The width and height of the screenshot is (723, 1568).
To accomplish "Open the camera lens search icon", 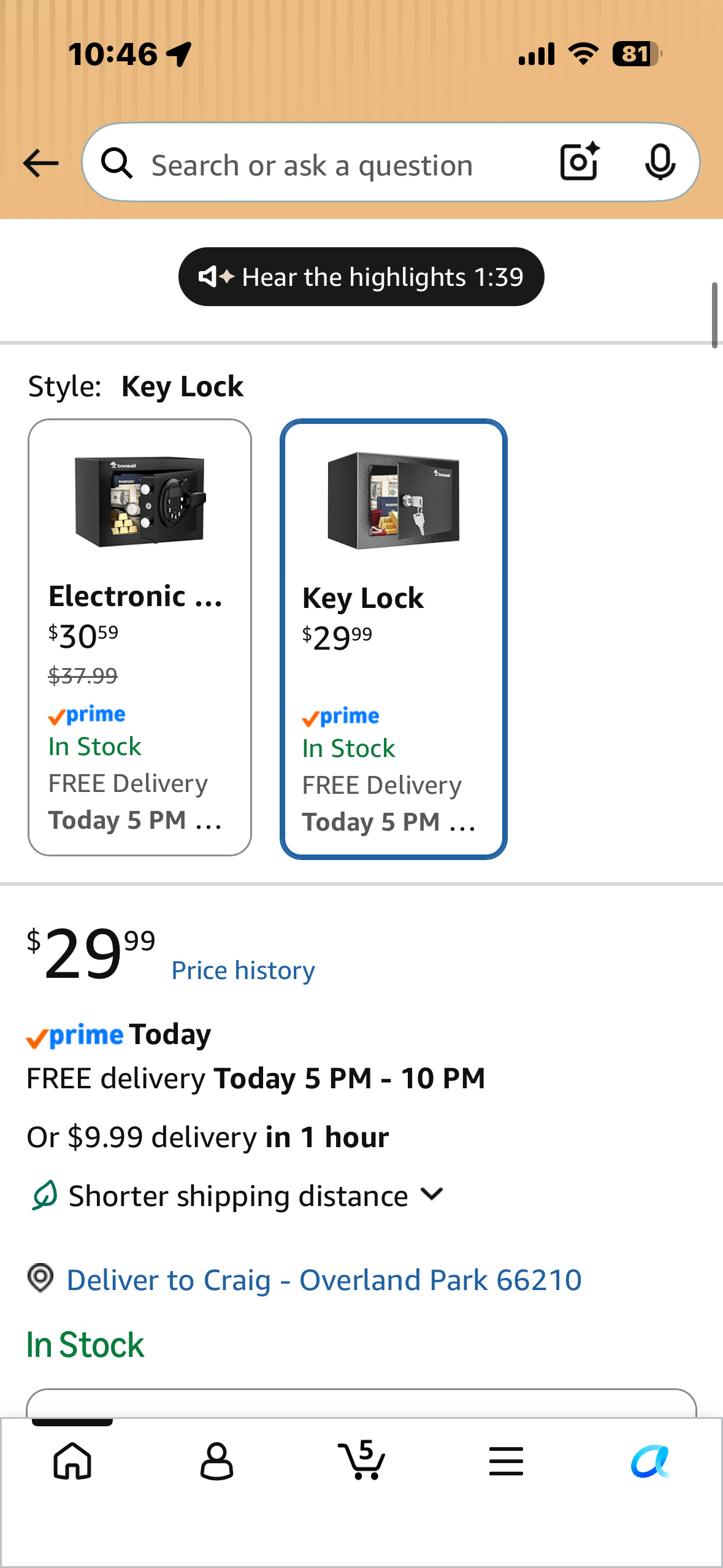I will (x=580, y=162).
